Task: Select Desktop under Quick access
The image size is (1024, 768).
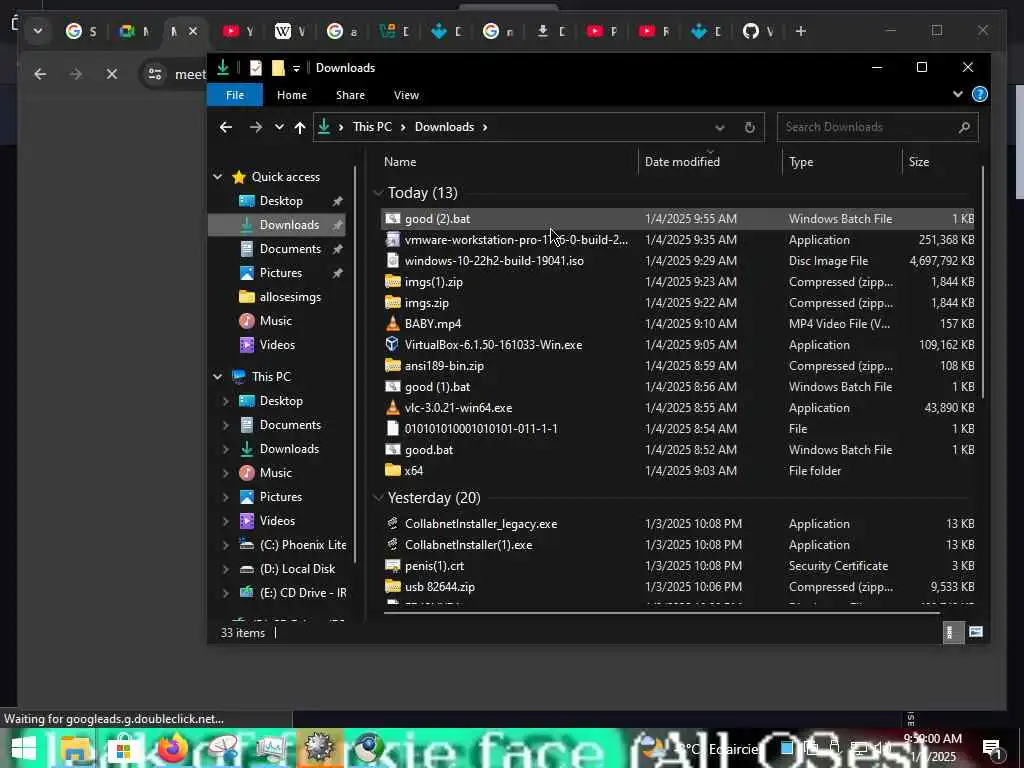Action: [281, 201]
